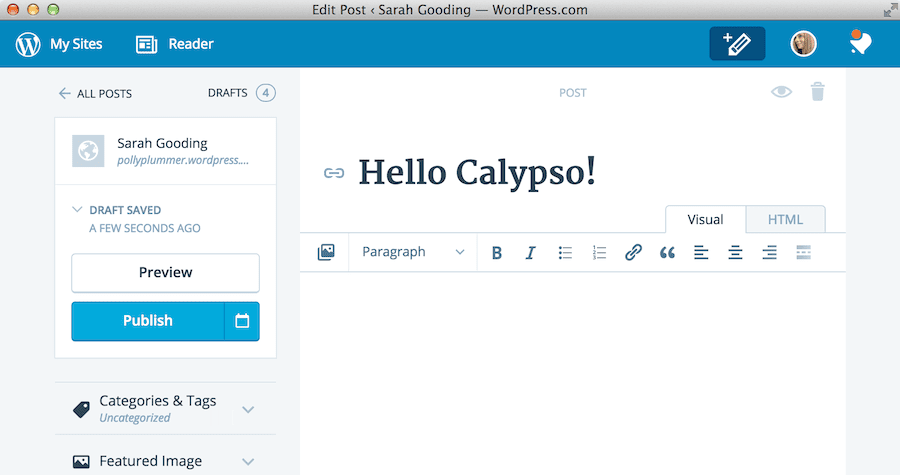Open the schedule calendar icon beside Publish
The image size is (900, 475).
[x=242, y=321]
